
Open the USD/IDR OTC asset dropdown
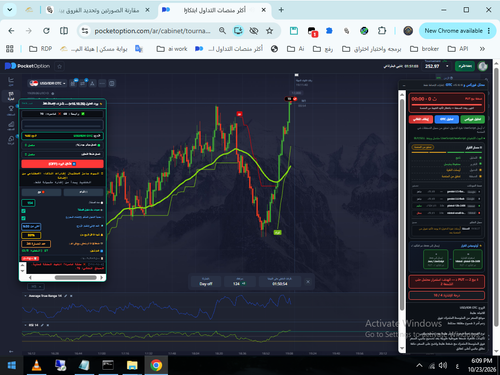pyautogui.click(x=47, y=83)
